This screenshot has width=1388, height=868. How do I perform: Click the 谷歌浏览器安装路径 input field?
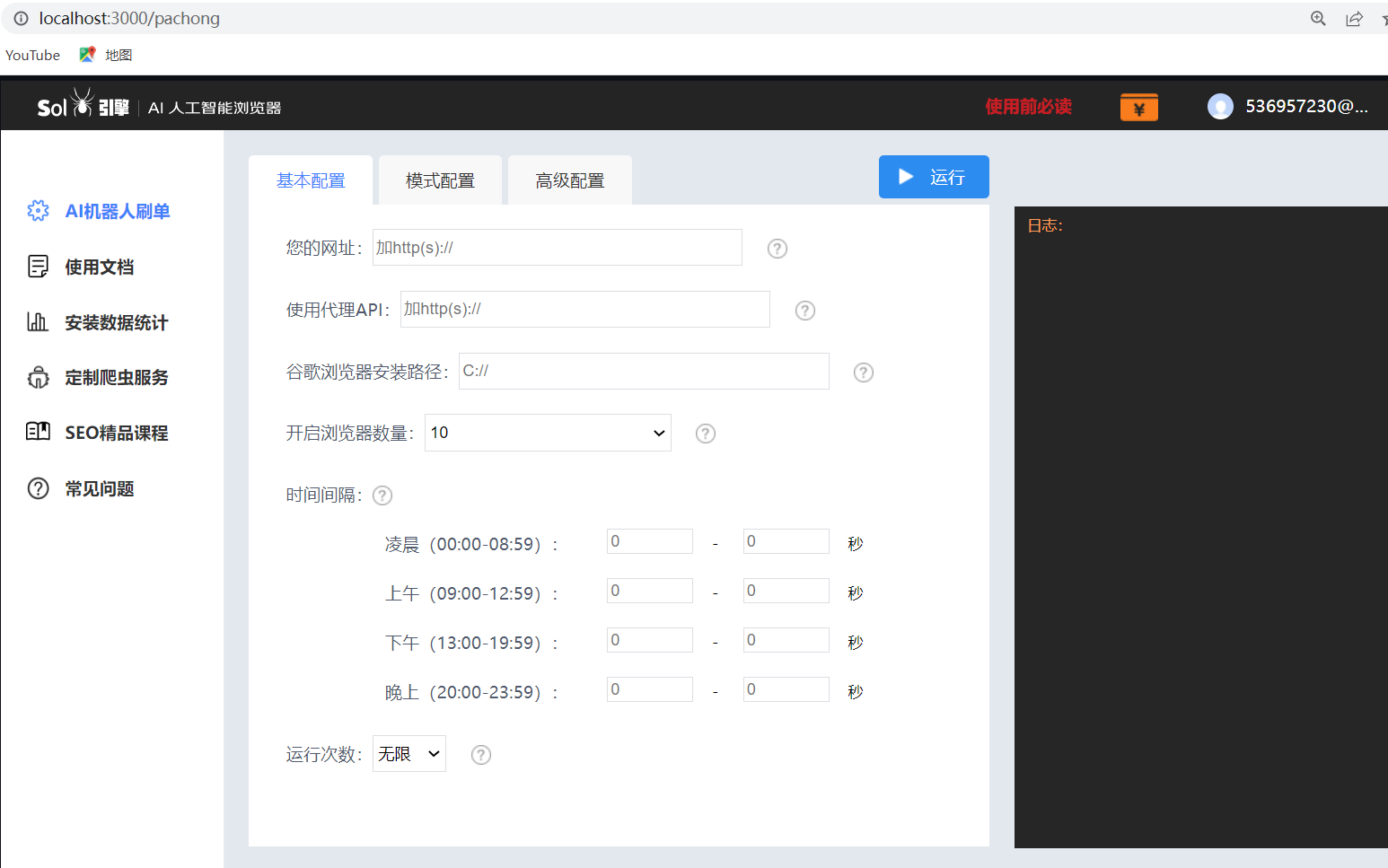[644, 371]
